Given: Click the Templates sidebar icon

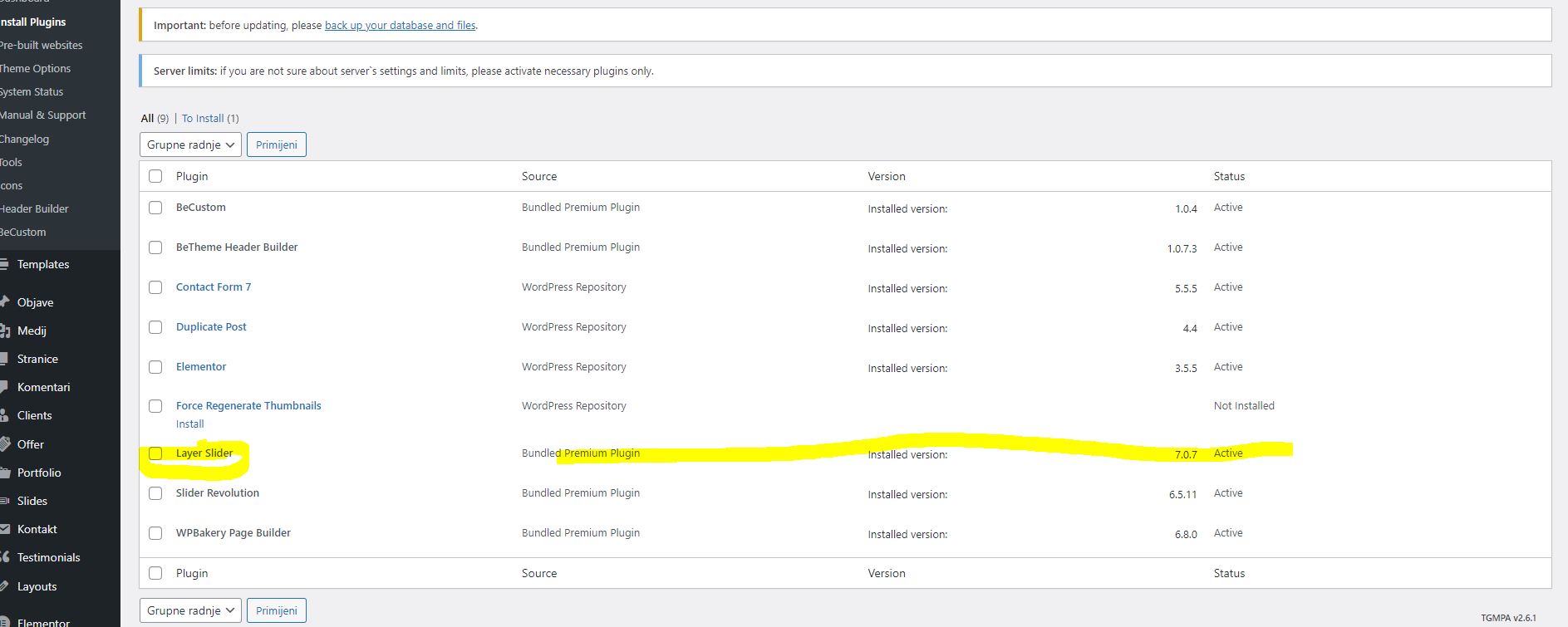Looking at the screenshot, I should pyautogui.click(x=4, y=264).
